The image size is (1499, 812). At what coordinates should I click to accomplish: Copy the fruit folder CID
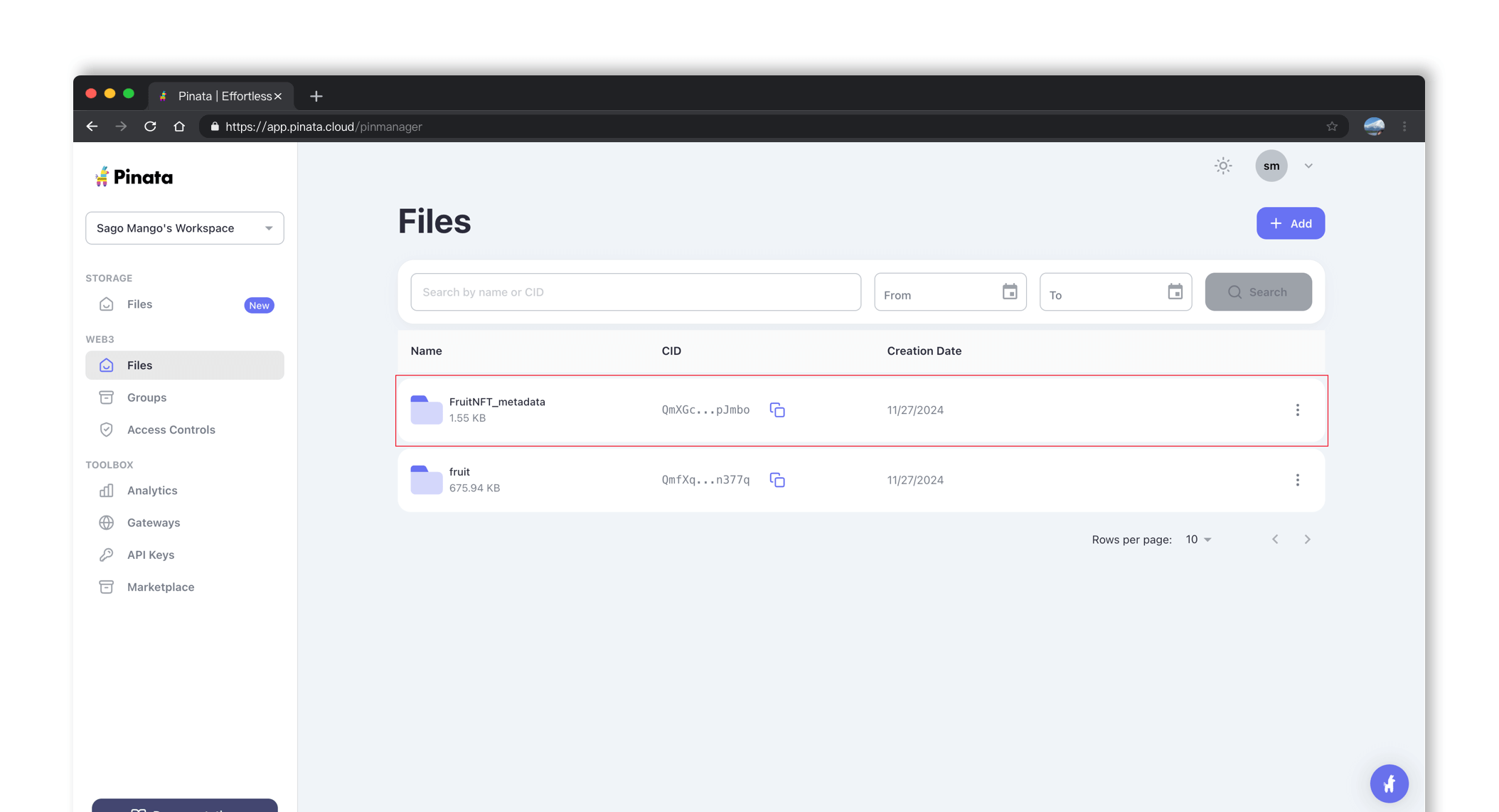tap(777, 480)
